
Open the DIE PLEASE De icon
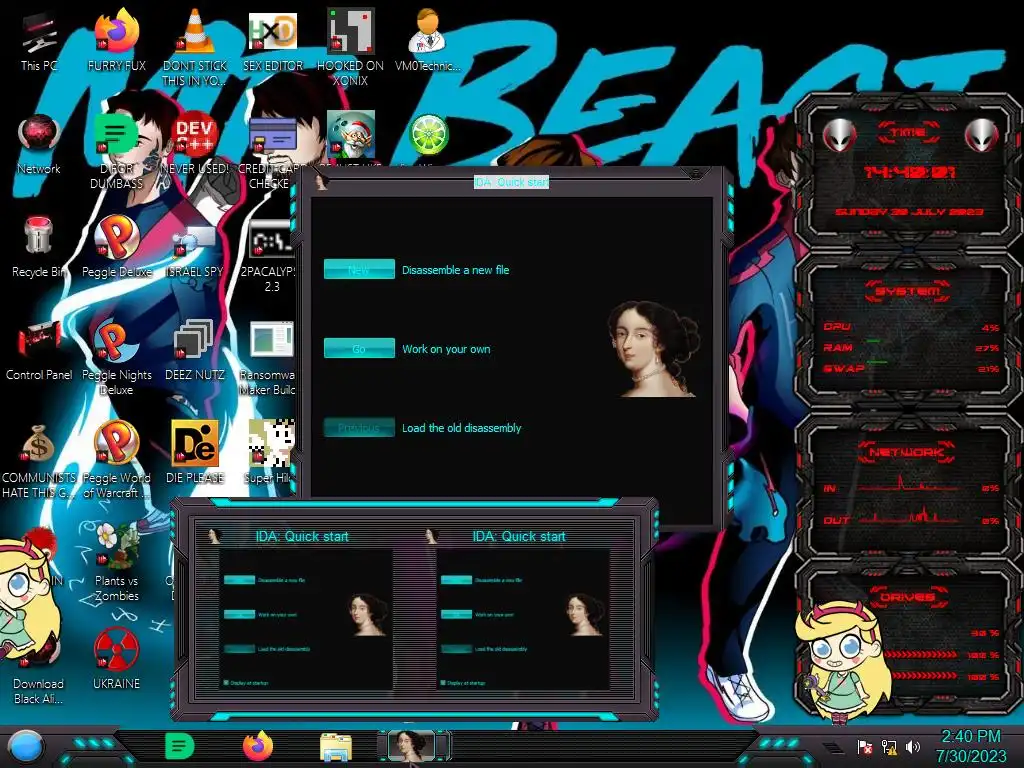pos(194,453)
